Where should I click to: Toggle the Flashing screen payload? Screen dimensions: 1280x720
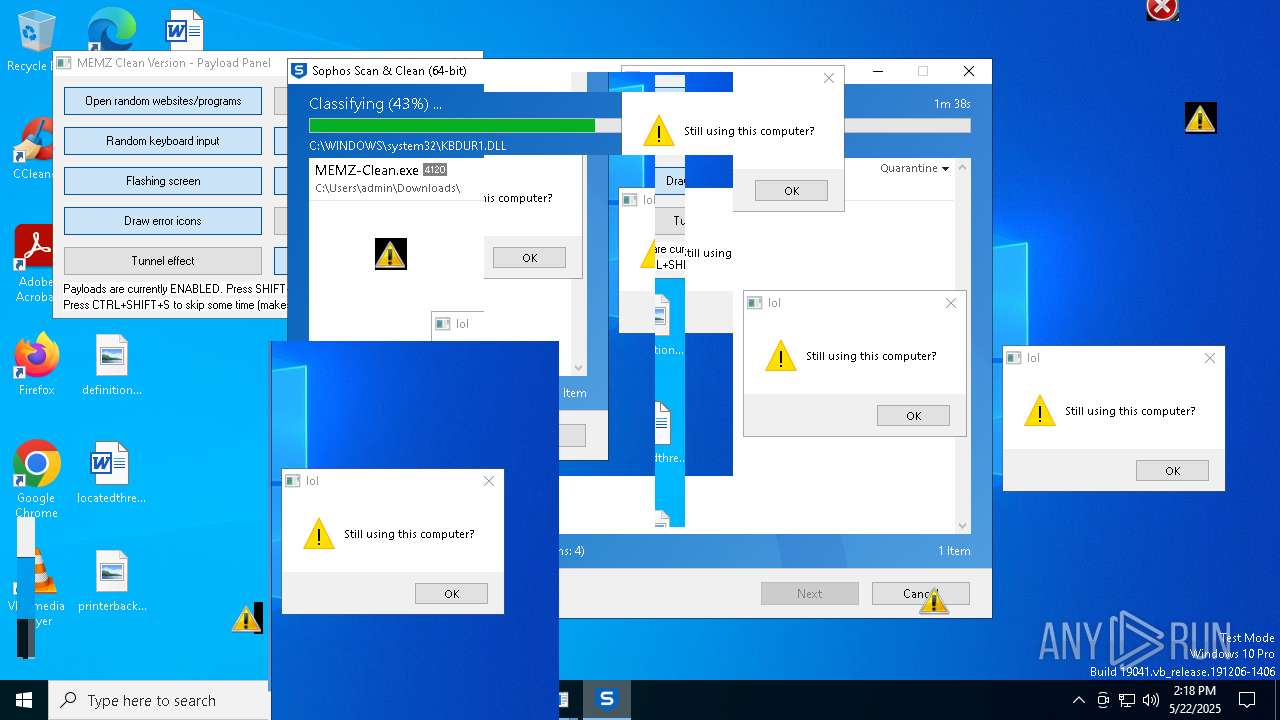[163, 181]
